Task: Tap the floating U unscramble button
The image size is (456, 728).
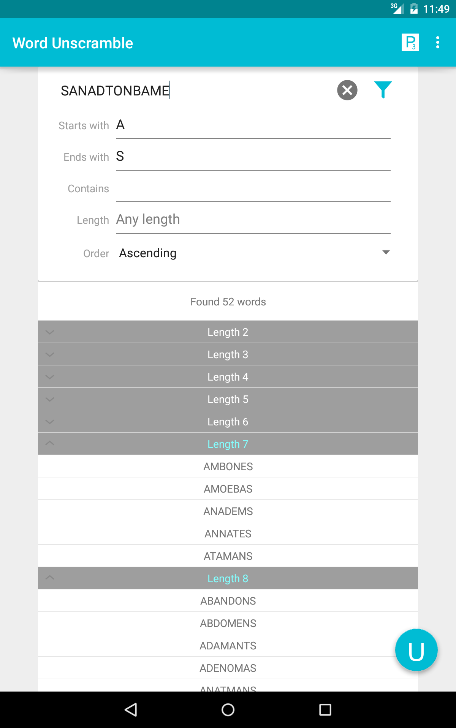Action: click(x=416, y=650)
